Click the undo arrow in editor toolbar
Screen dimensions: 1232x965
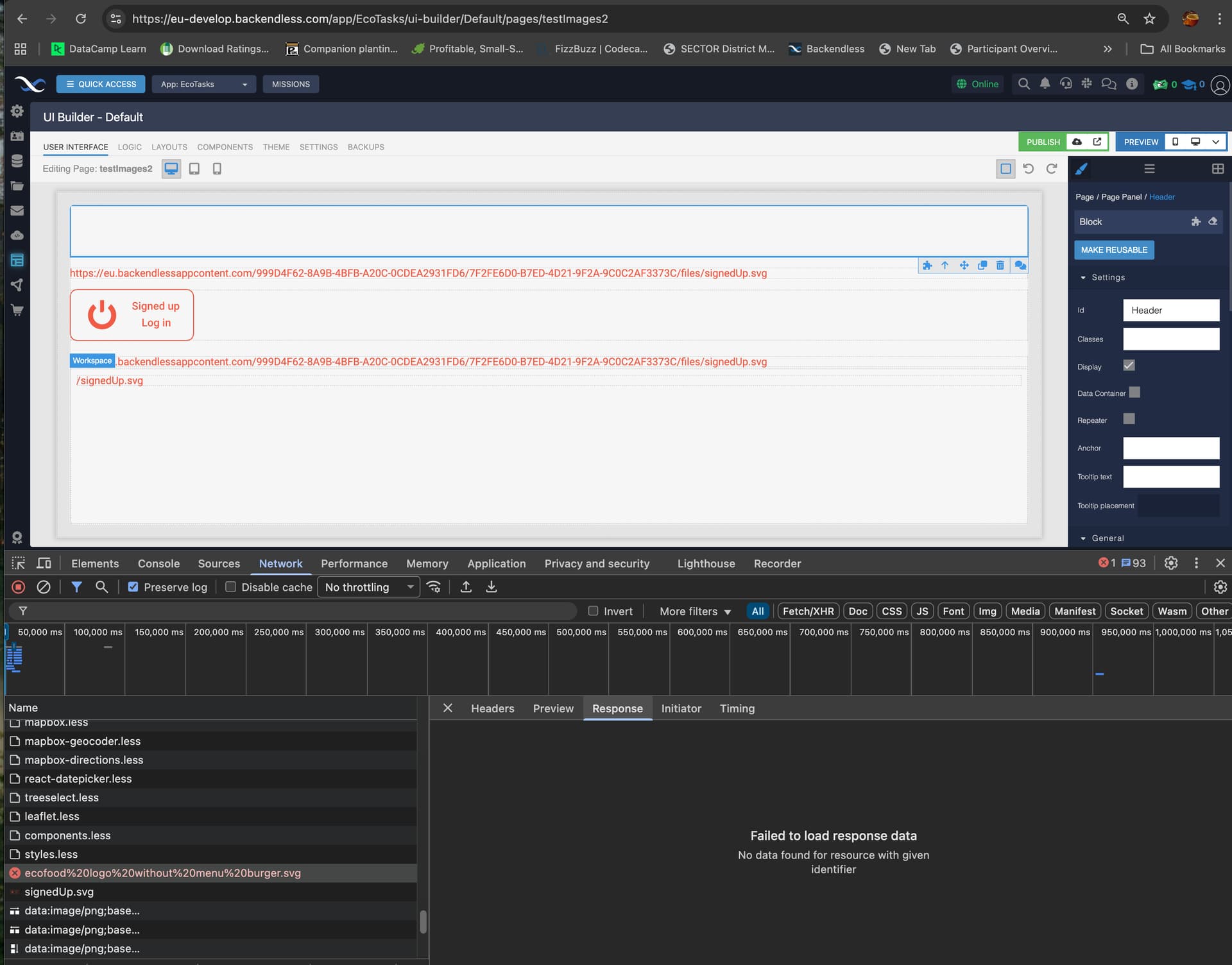click(x=1028, y=169)
